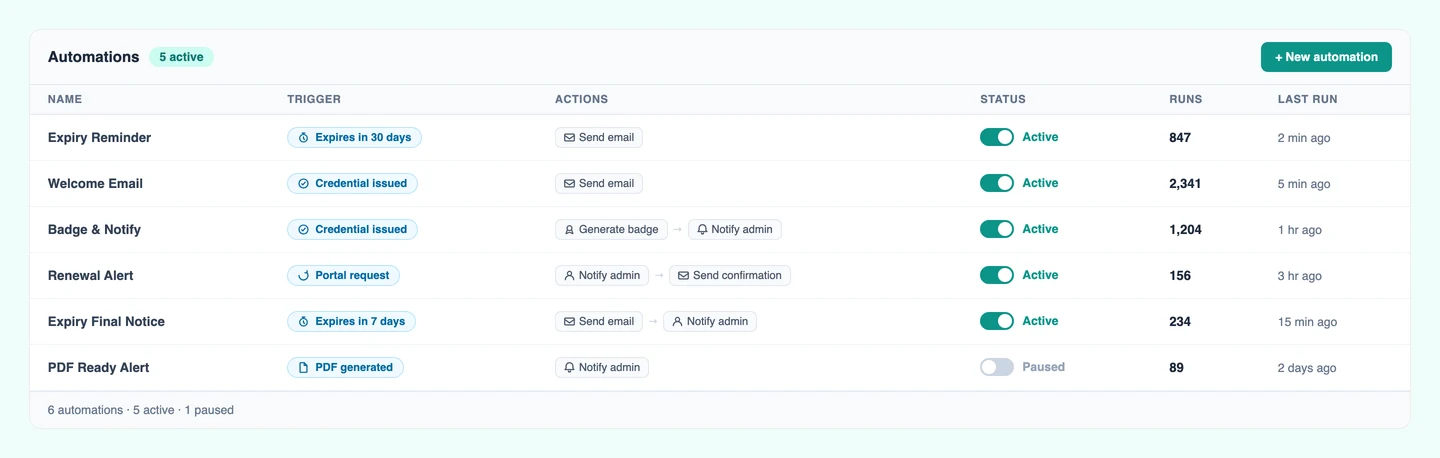Sort by the RUNS column header
Screen dimensions: 1440x458
click(1186, 100)
